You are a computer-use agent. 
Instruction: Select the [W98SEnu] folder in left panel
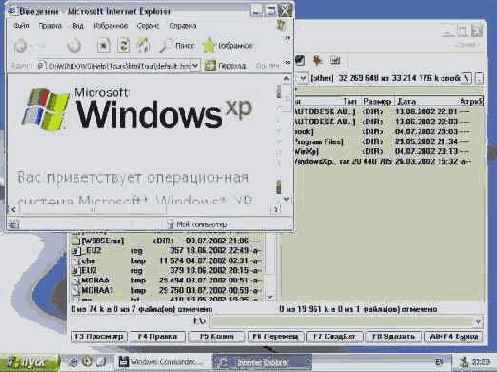click(167, 240)
